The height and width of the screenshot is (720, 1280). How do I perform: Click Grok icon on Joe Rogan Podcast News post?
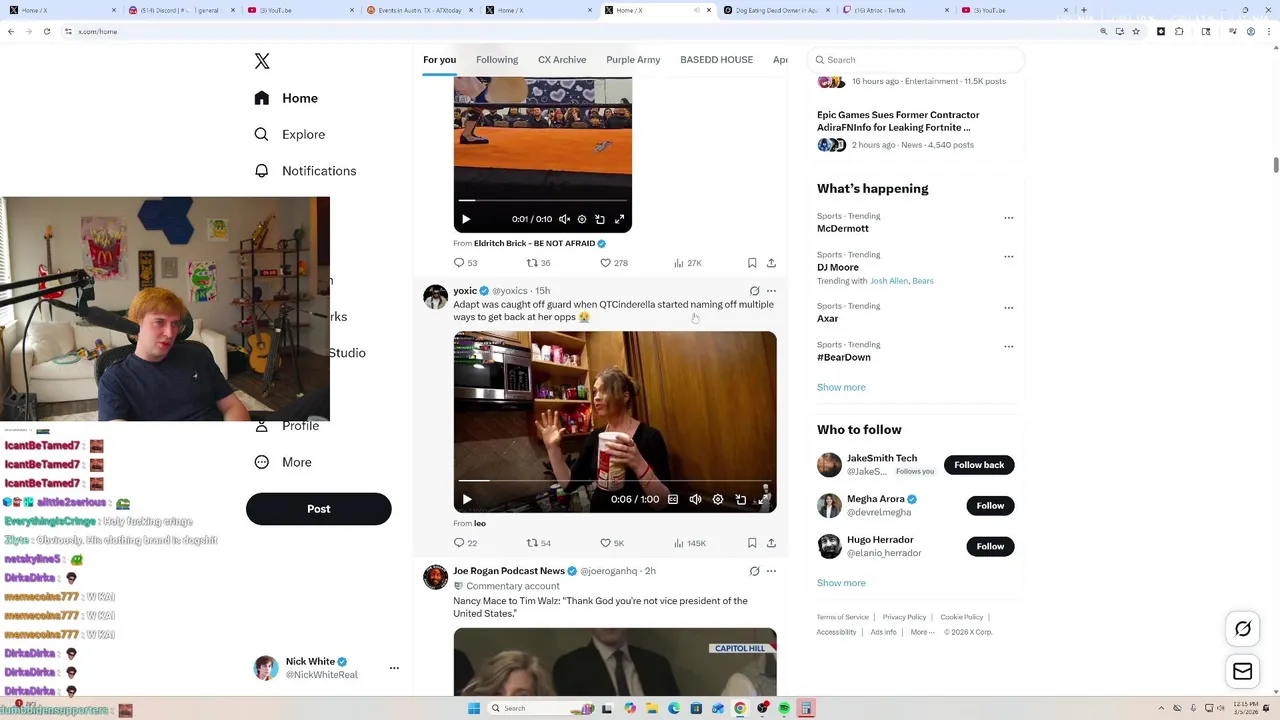tap(754, 571)
